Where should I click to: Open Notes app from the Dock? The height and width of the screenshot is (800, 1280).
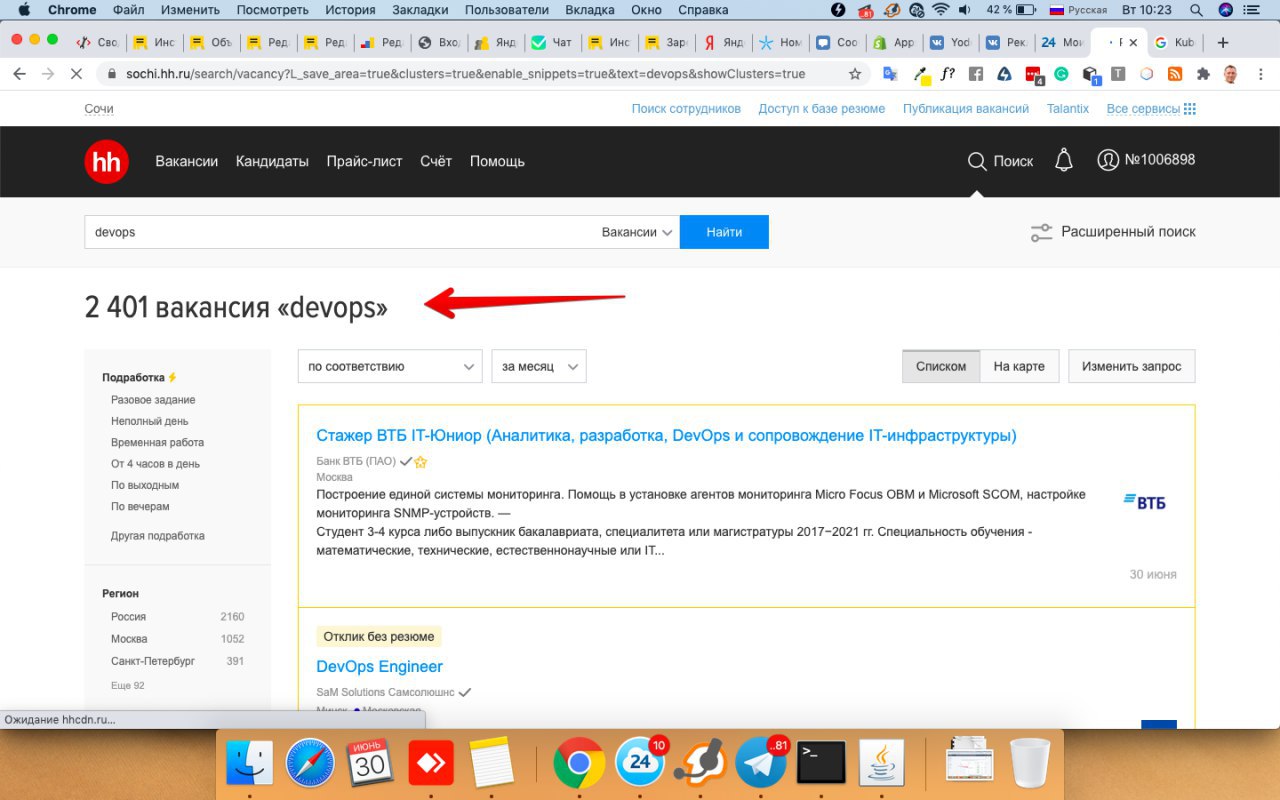[491, 763]
